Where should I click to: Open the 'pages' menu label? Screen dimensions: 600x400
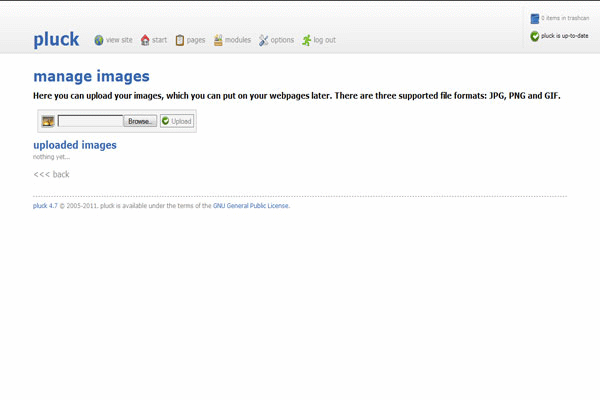196,40
